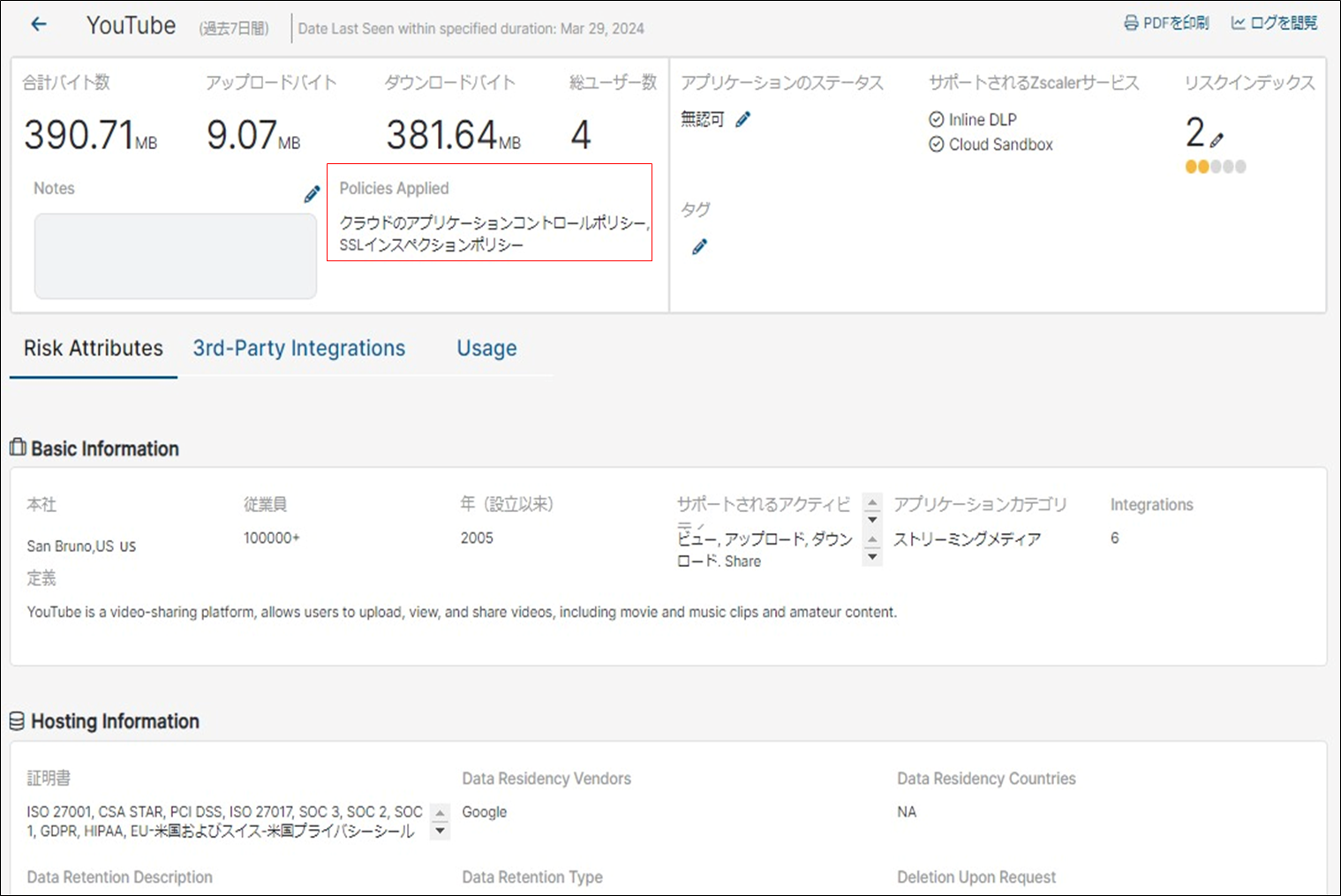The height and width of the screenshot is (896, 1341).
Task: Select the 381.64 MB download value
Action: [454, 135]
